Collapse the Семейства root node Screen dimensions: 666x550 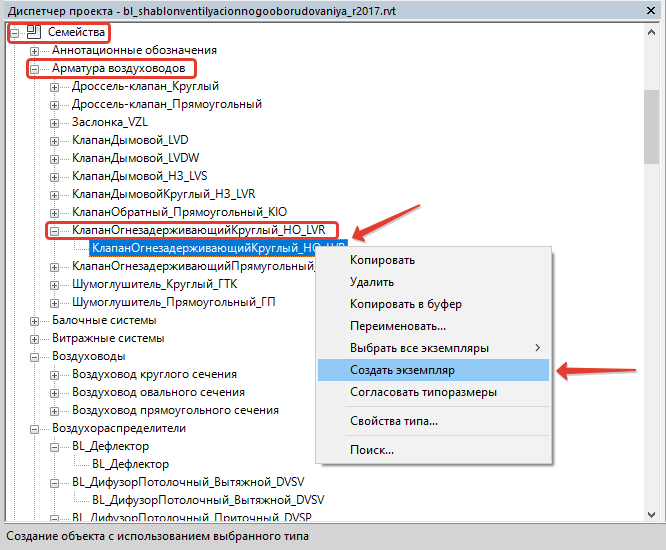coord(14,33)
